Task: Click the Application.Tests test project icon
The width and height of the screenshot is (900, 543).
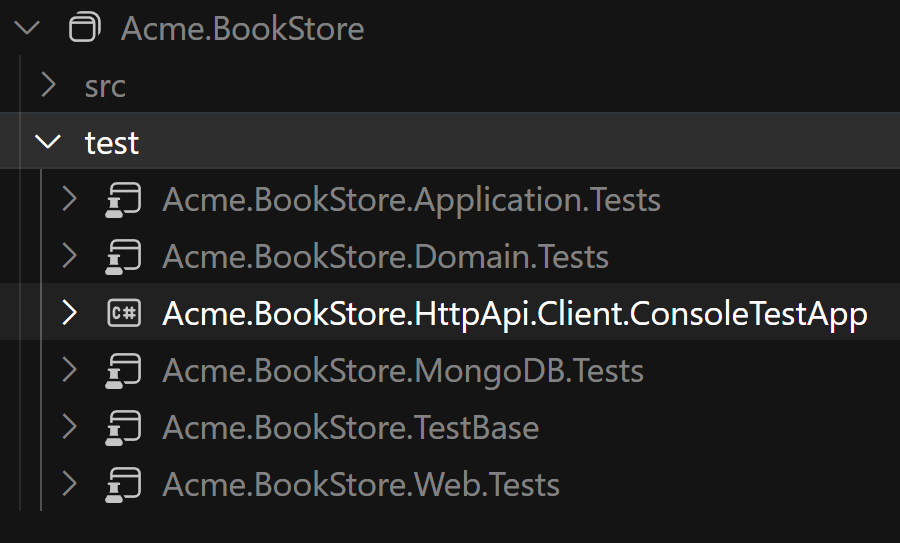Action: [123, 200]
